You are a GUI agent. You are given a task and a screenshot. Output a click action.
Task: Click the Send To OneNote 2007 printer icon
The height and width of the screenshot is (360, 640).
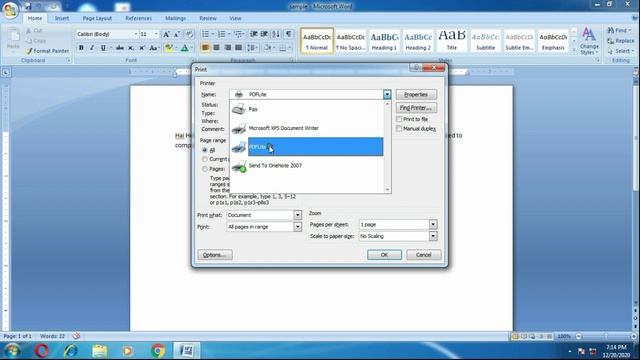click(239, 166)
